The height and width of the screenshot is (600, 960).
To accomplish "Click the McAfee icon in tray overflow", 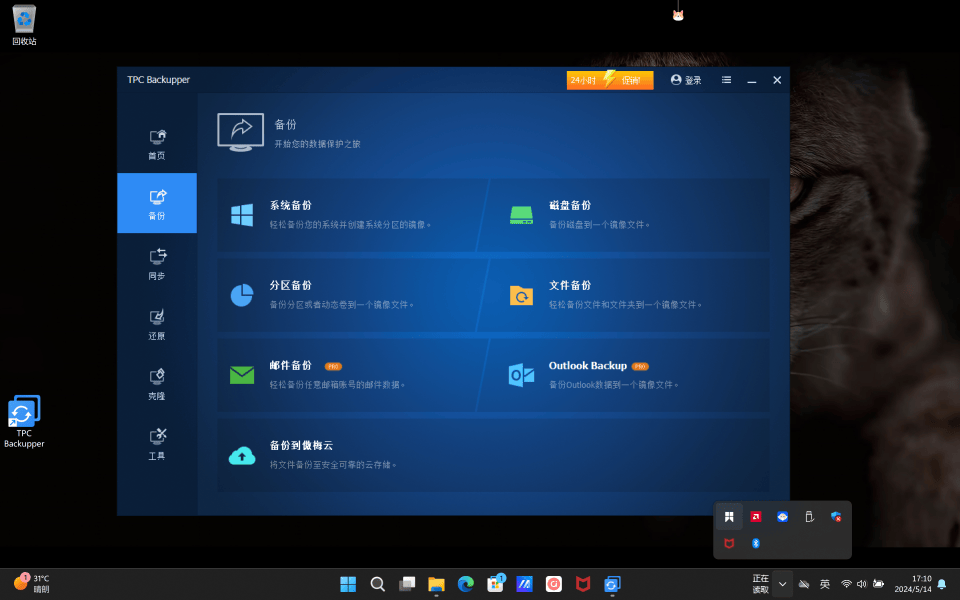I will 729,543.
